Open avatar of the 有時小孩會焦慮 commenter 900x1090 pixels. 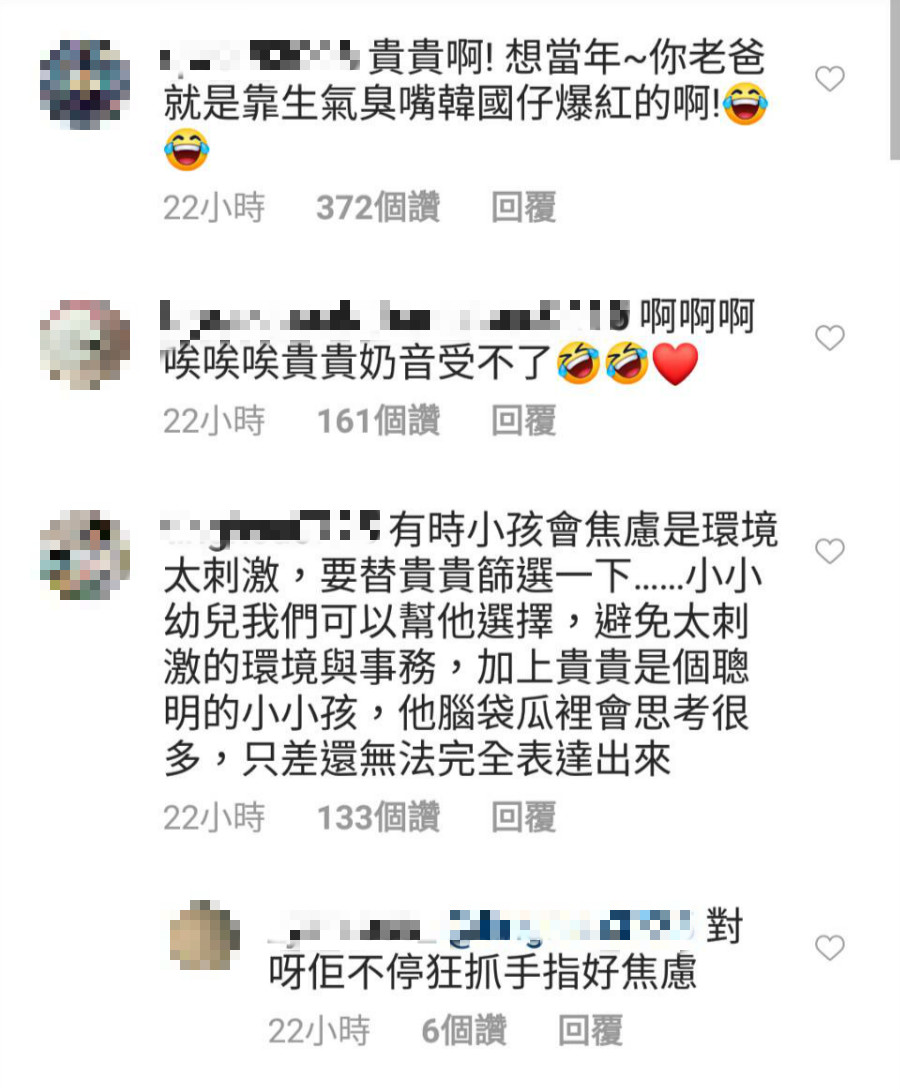pyautogui.click(x=85, y=554)
